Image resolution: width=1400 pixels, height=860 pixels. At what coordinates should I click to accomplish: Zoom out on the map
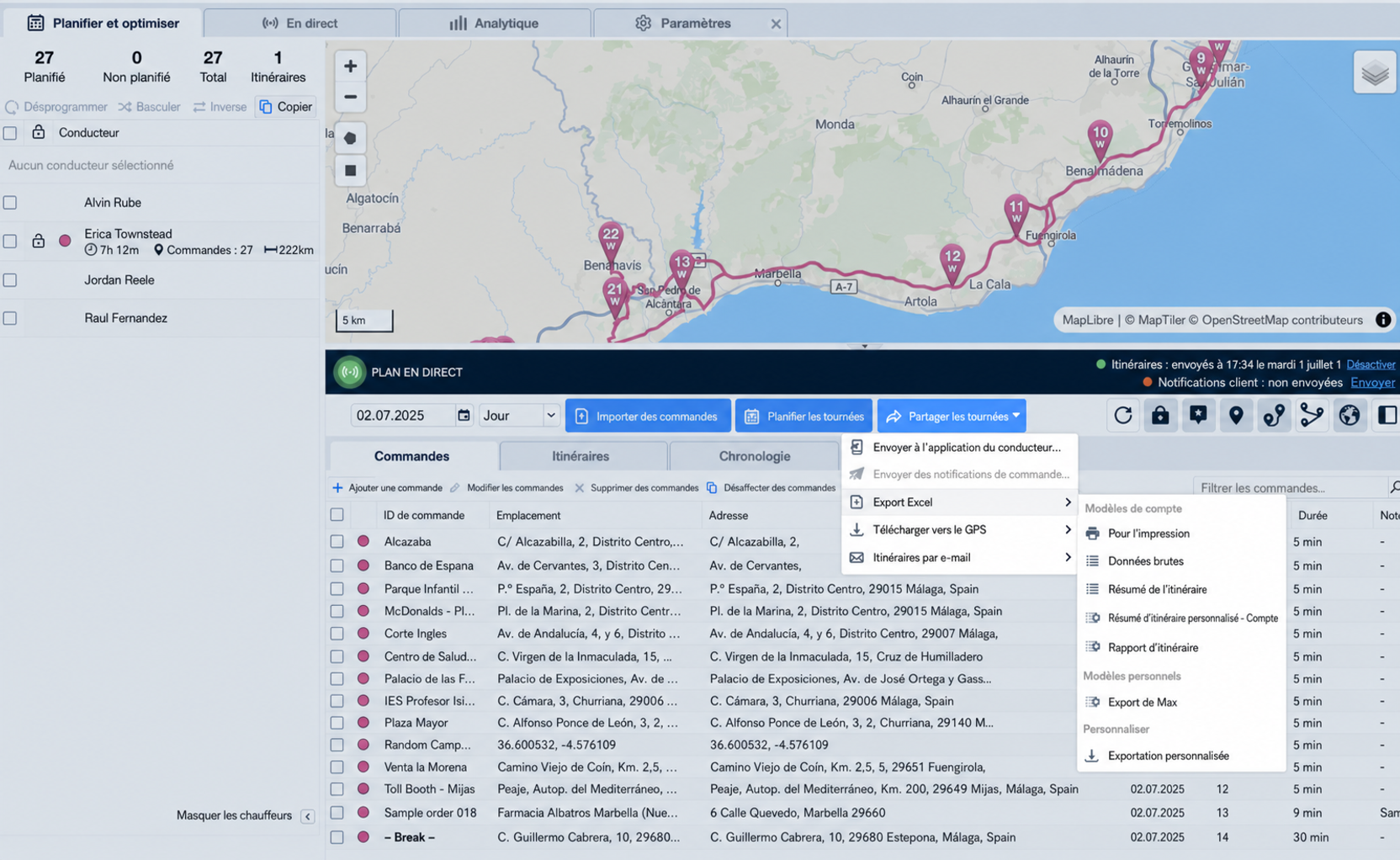click(x=350, y=97)
